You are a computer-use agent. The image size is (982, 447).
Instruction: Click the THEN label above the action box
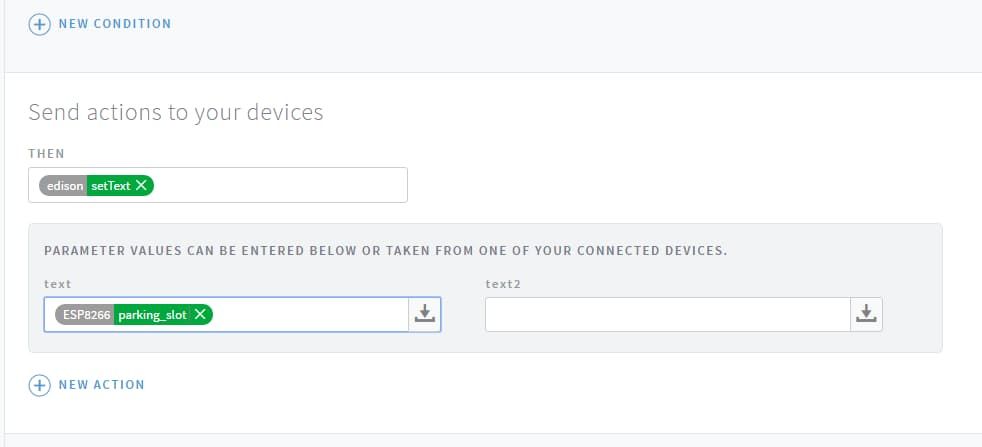pos(46,154)
